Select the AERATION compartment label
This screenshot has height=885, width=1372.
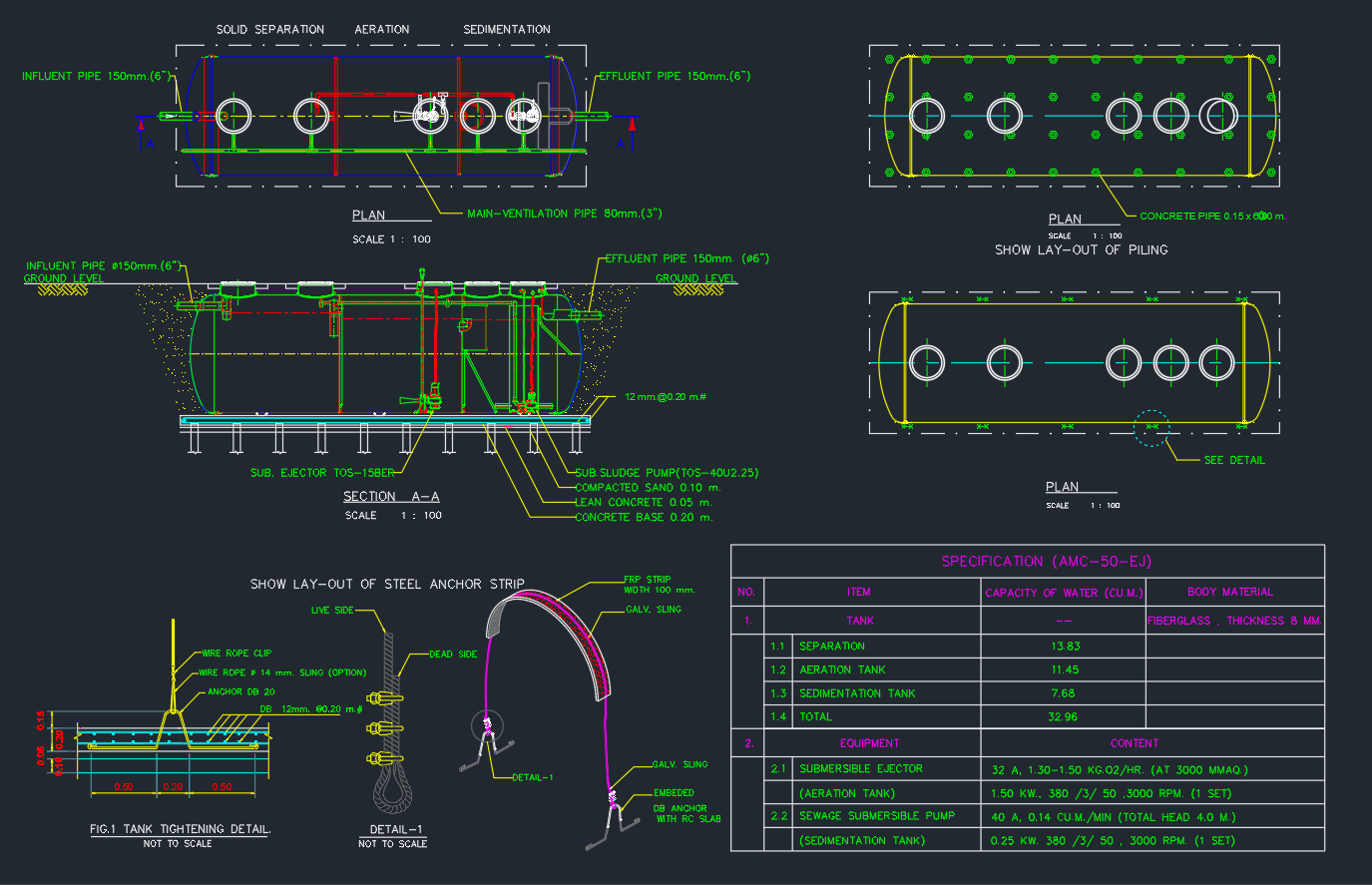pyautogui.click(x=382, y=30)
